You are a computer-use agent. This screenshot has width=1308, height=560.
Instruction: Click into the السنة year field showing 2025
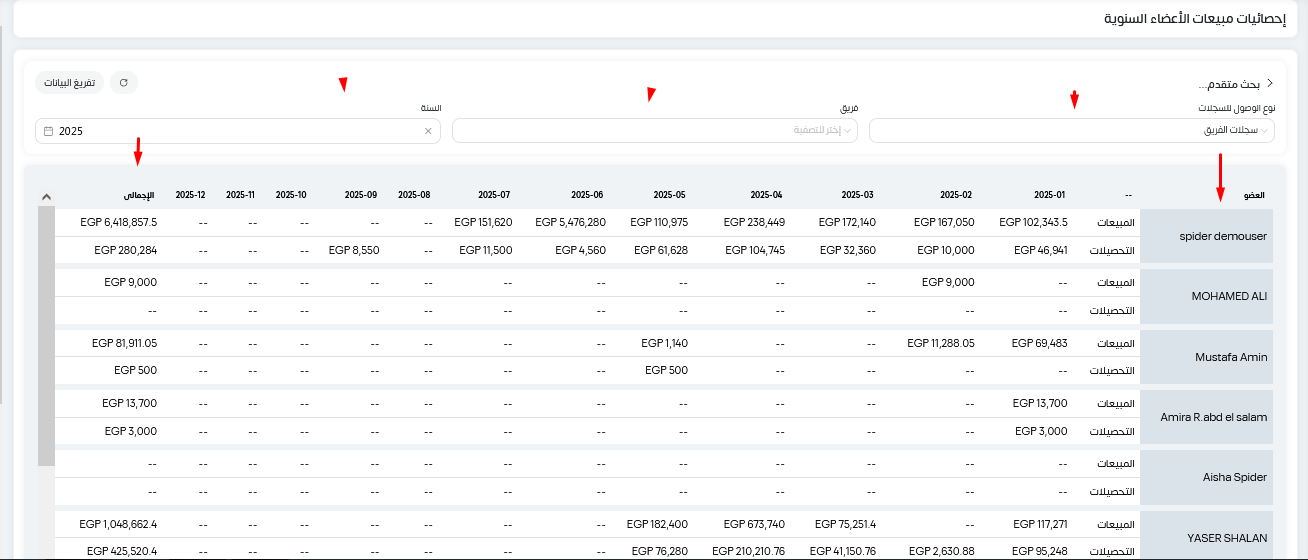[238, 131]
